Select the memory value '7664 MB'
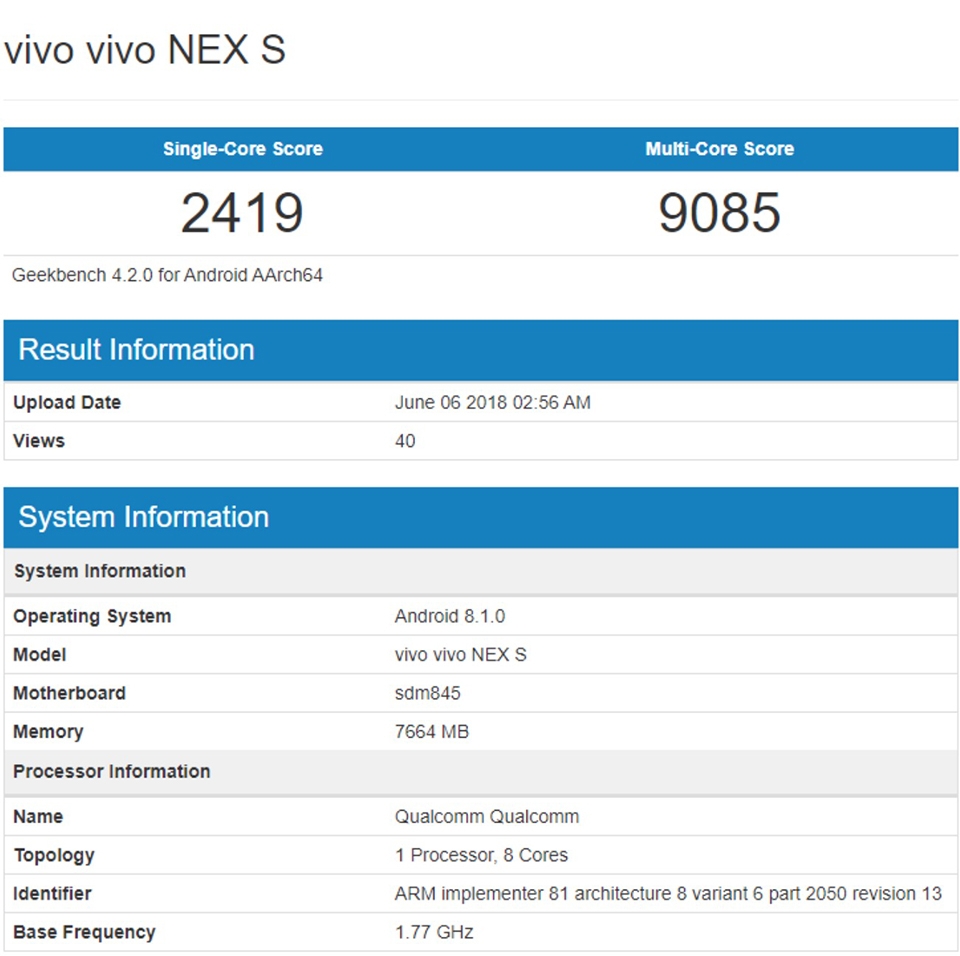Viewport: 960px width, 956px height. pyautogui.click(x=432, y=732)
